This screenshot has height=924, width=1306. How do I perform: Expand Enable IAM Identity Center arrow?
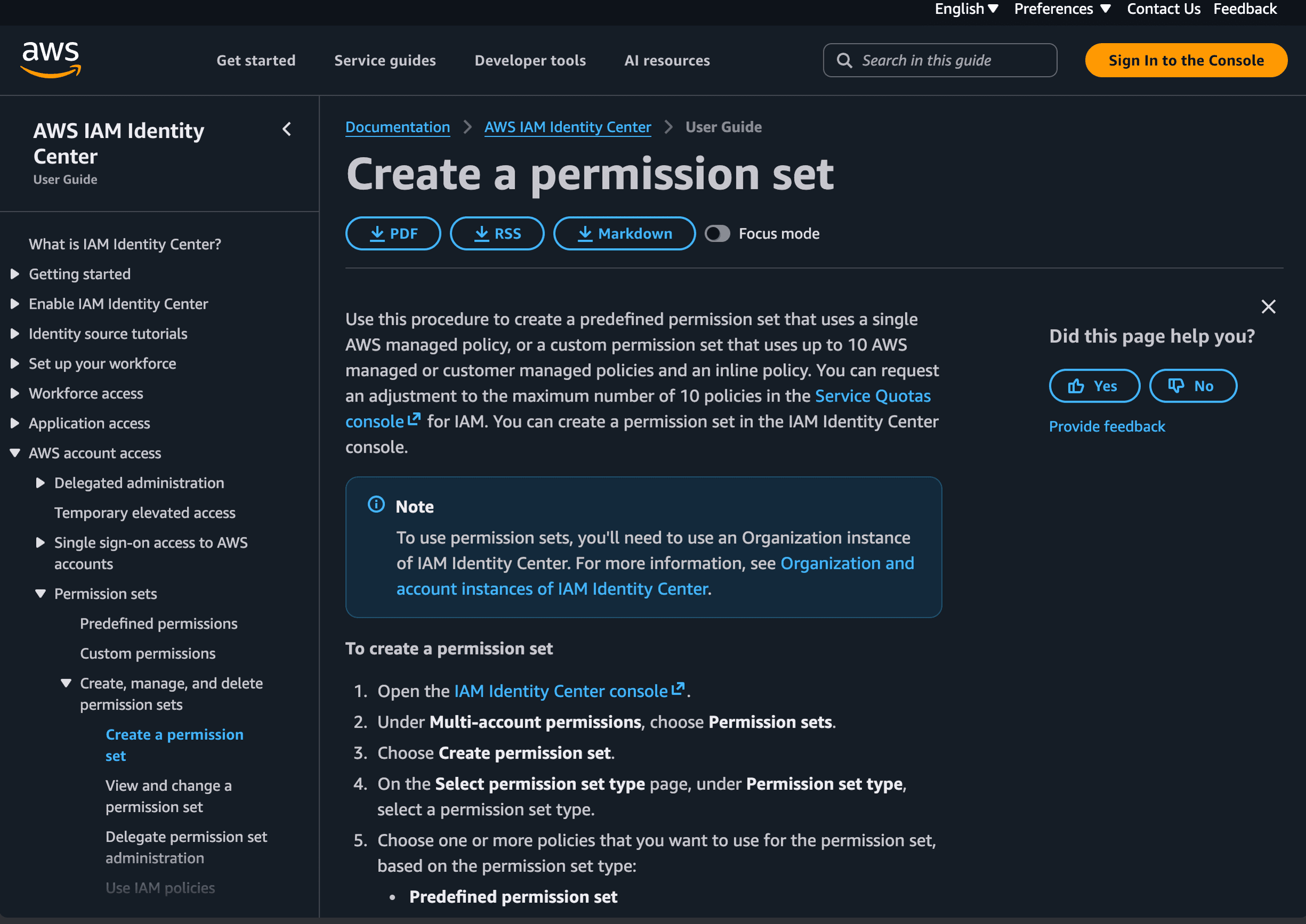(15, 304)
